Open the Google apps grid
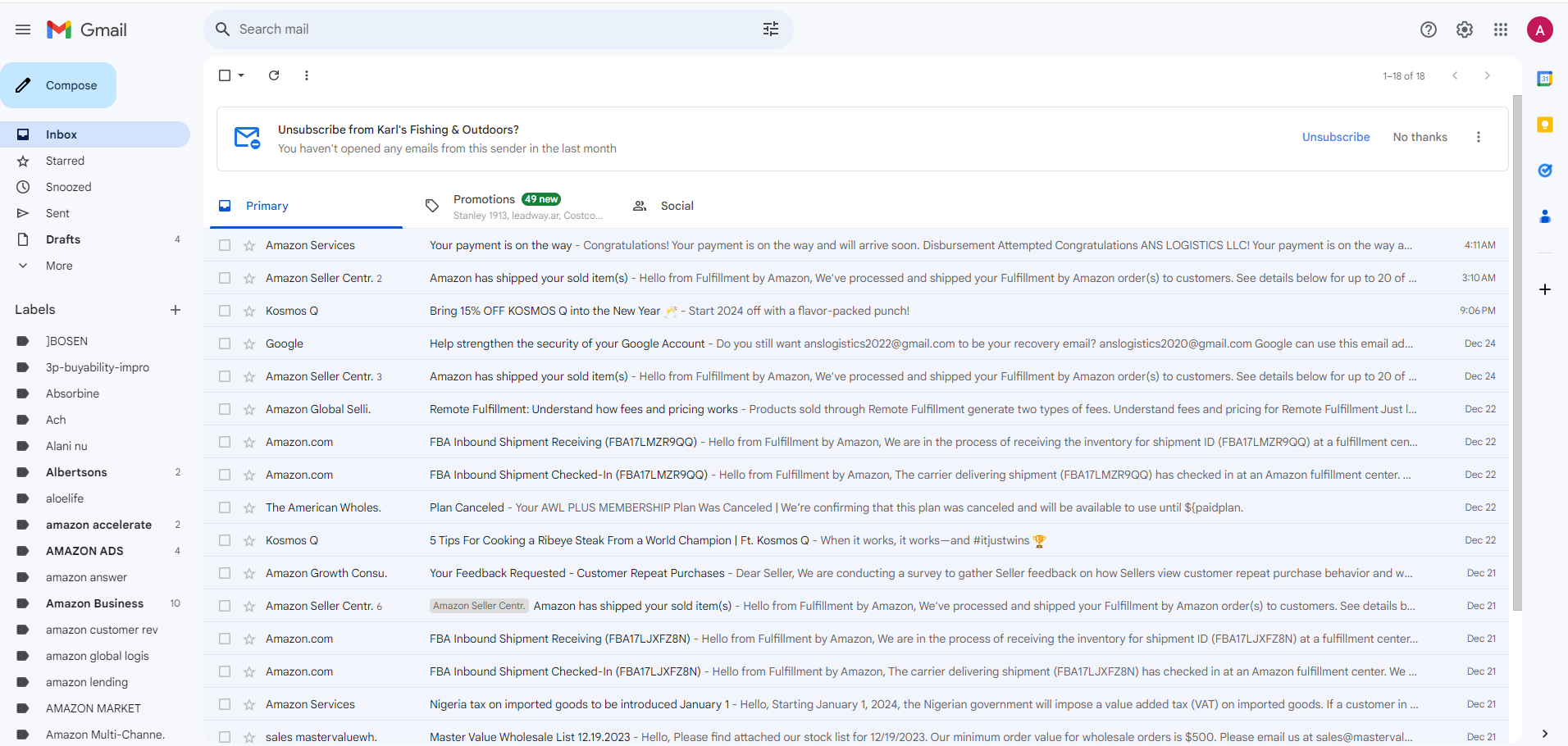 pyautogui.click(x=1501, y=30)
